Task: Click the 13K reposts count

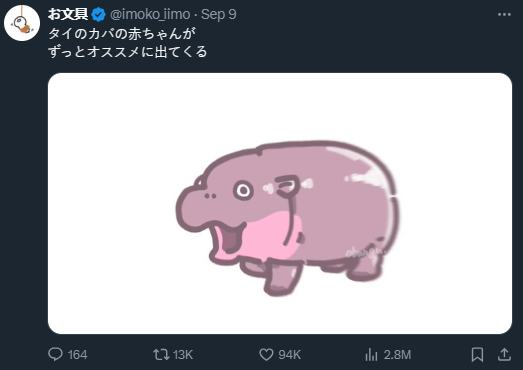Action: pos(183,355)
